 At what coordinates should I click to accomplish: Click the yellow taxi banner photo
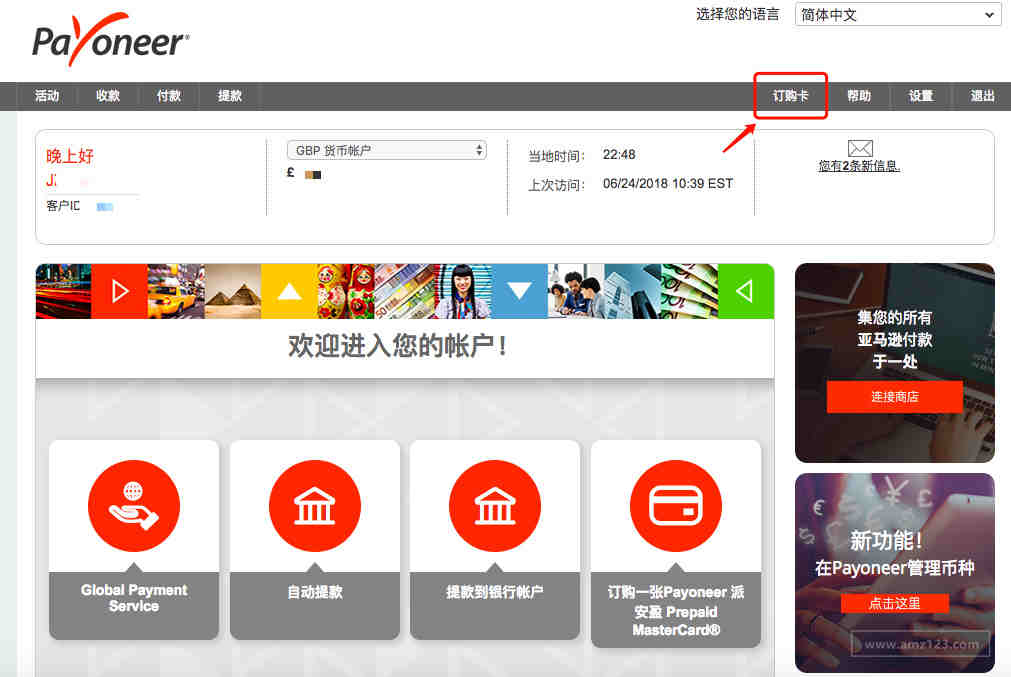point(176,291)
